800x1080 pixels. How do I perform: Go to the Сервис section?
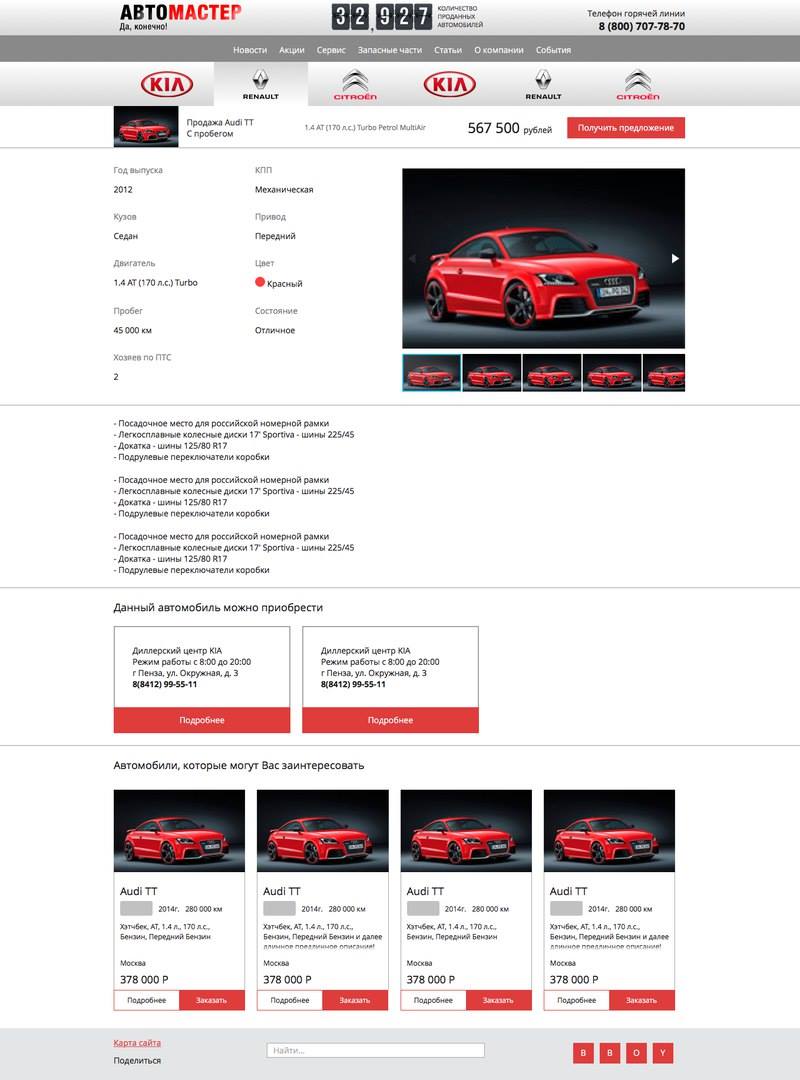click(331, 50)
